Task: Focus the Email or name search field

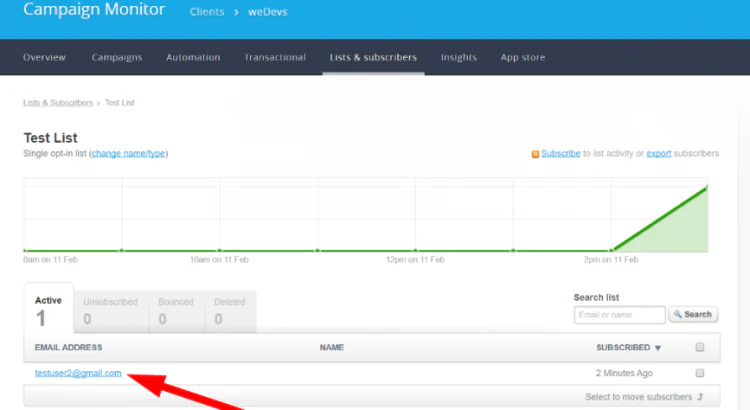Action: pyautogui.click(x=619, y=315)
